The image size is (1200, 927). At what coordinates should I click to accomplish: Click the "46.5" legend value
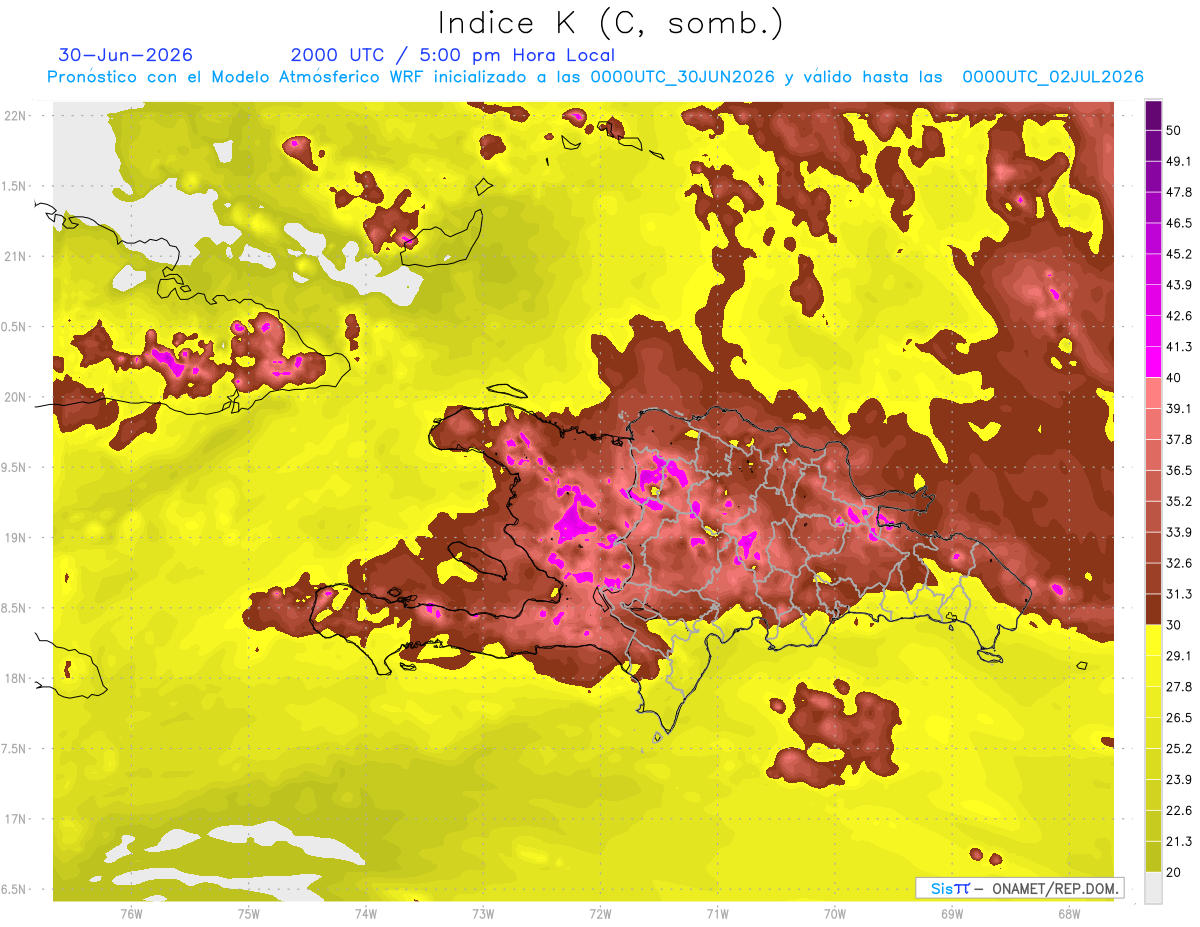(x=1180, y=223)
